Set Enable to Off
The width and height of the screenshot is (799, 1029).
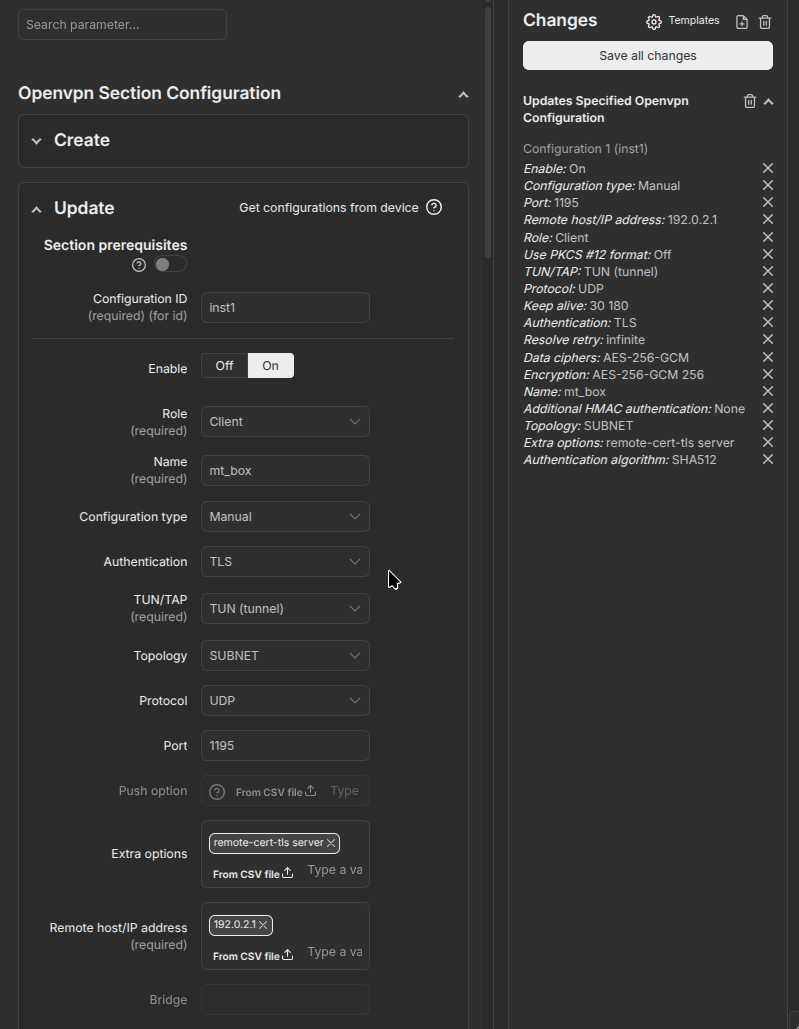224,366
